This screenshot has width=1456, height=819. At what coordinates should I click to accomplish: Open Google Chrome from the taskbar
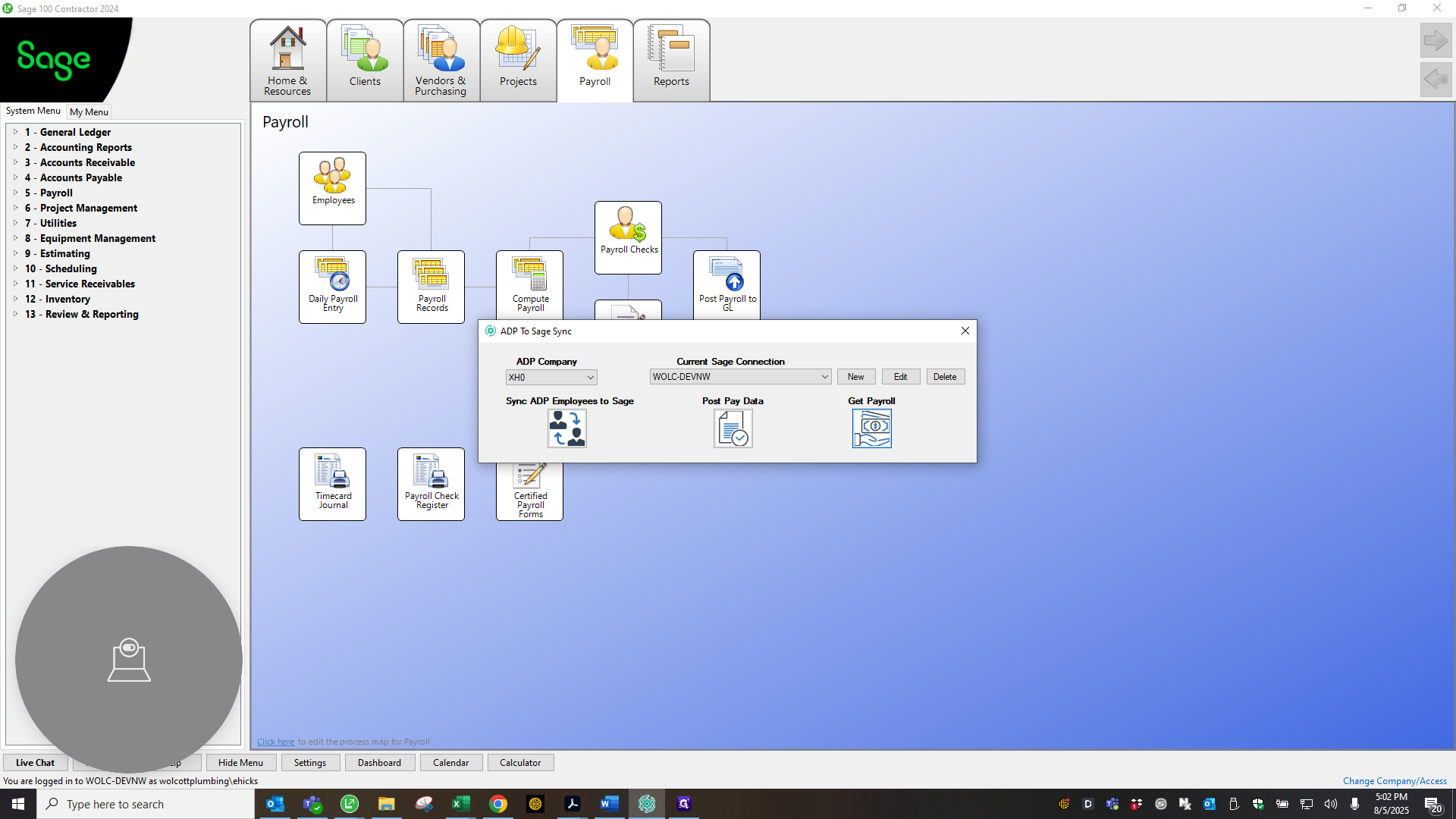[x=498, y=804]
